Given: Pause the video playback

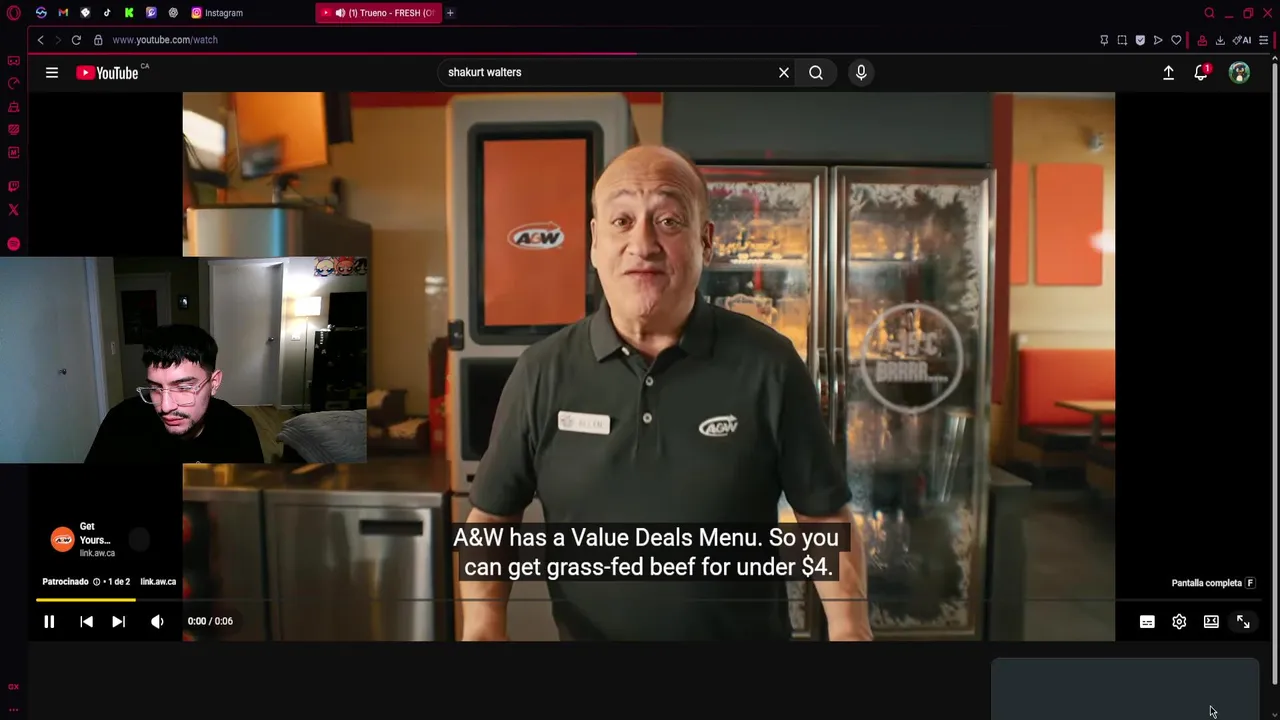Looking at the screenshot, I should 49,621.
